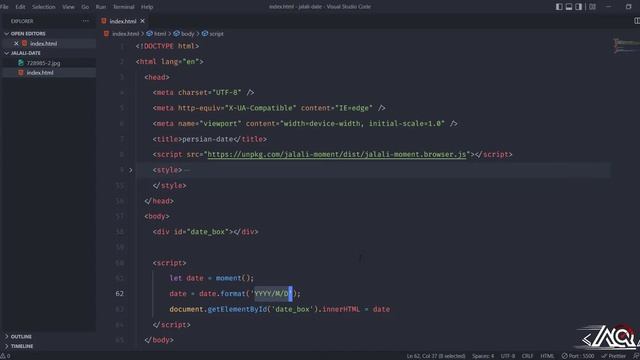Click the Prettier status bar item
640x360 pixels.
click(613, 356)
